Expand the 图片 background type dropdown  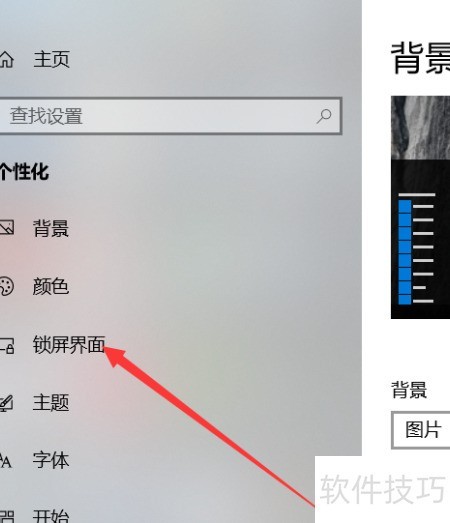coord(421,430)
